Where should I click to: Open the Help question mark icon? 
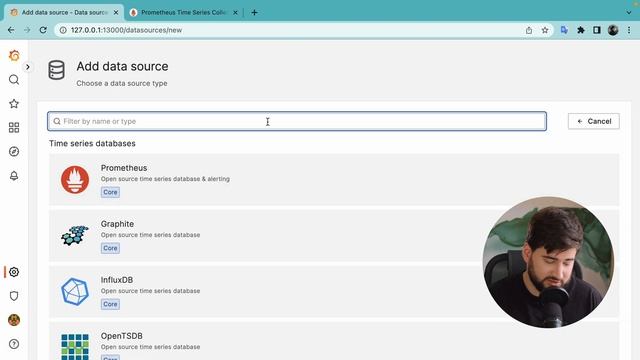click(14, 344)
